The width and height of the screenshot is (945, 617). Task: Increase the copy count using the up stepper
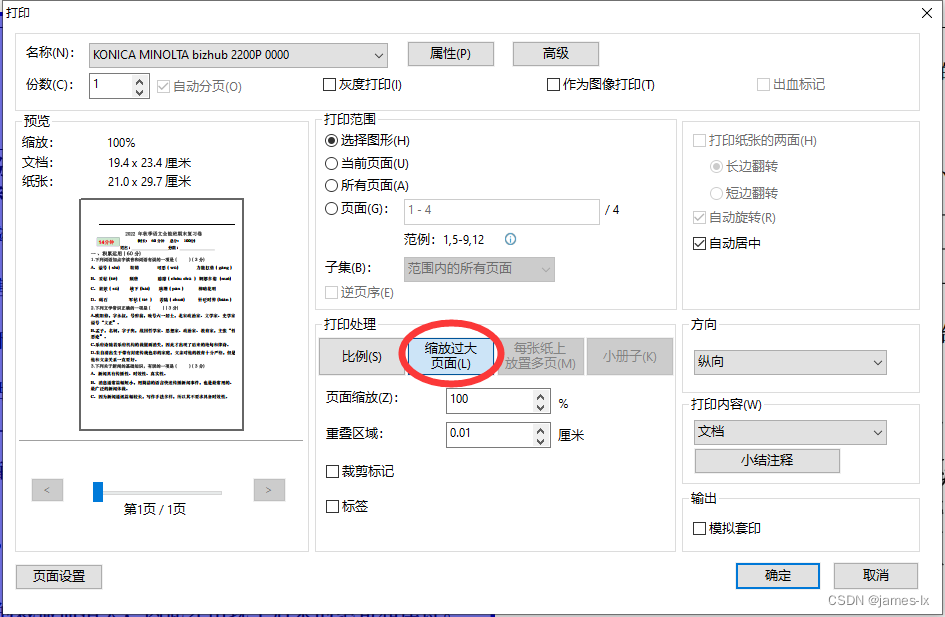coord(139,80)
